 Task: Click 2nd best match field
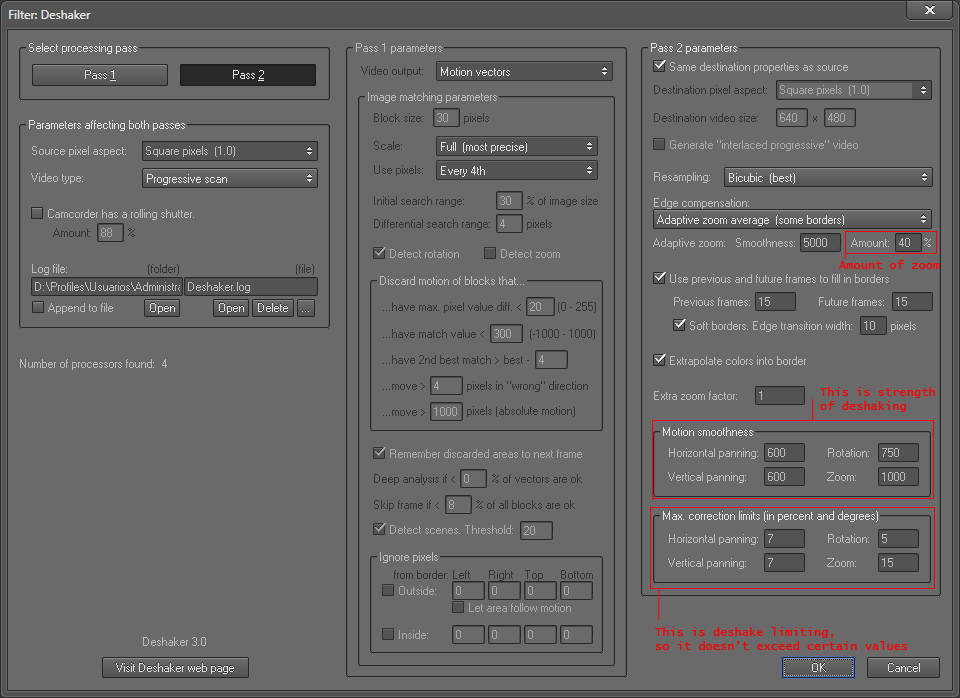551,359
